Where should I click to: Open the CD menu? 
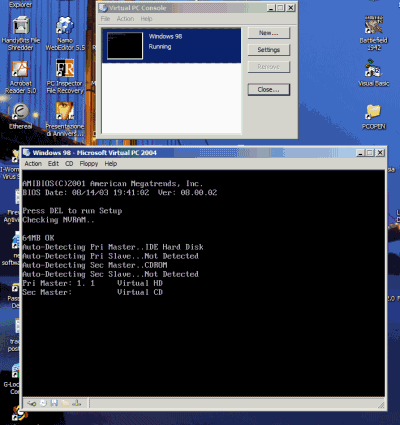(x=69, y=164)
